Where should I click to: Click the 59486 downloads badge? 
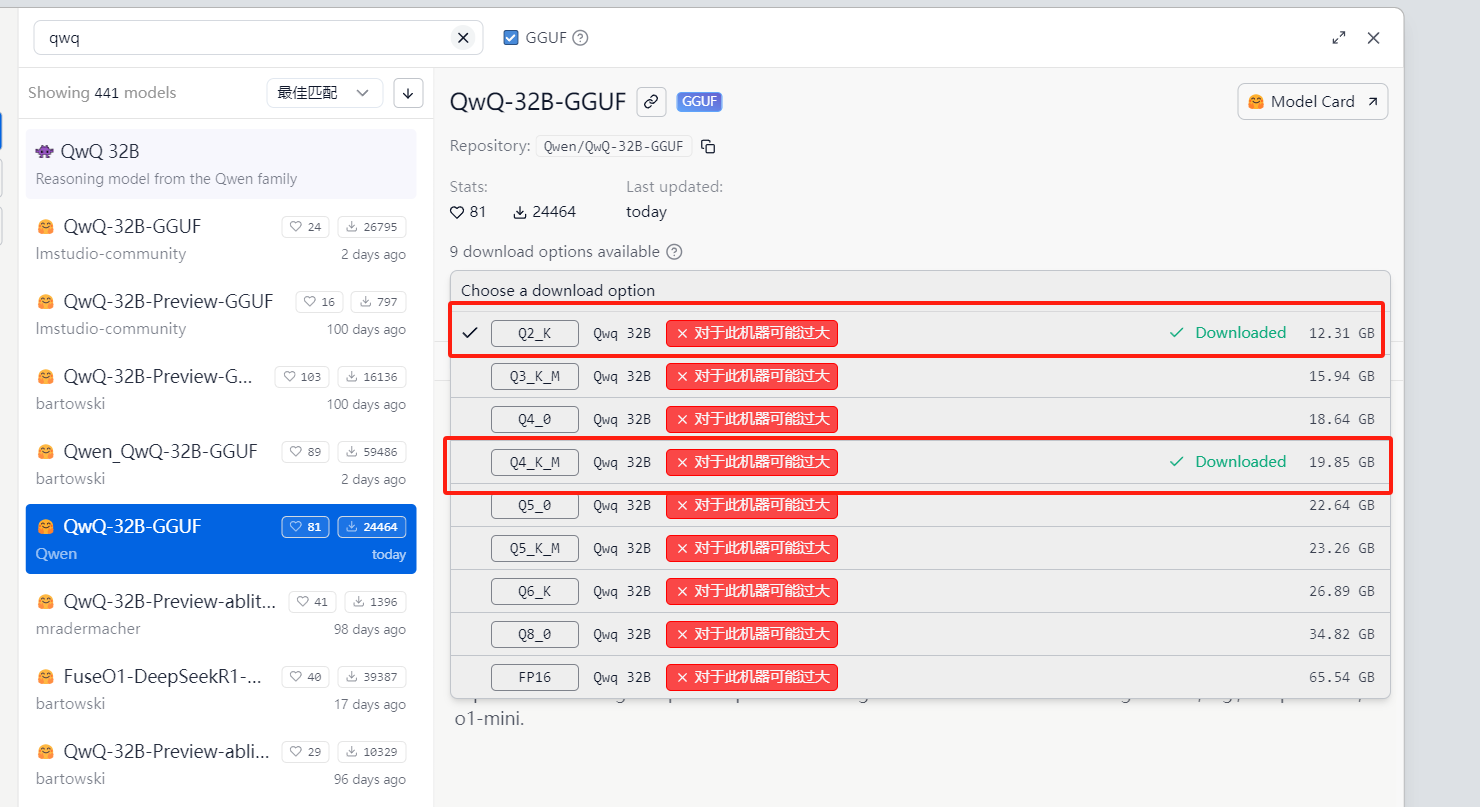(x=371, y=452)
